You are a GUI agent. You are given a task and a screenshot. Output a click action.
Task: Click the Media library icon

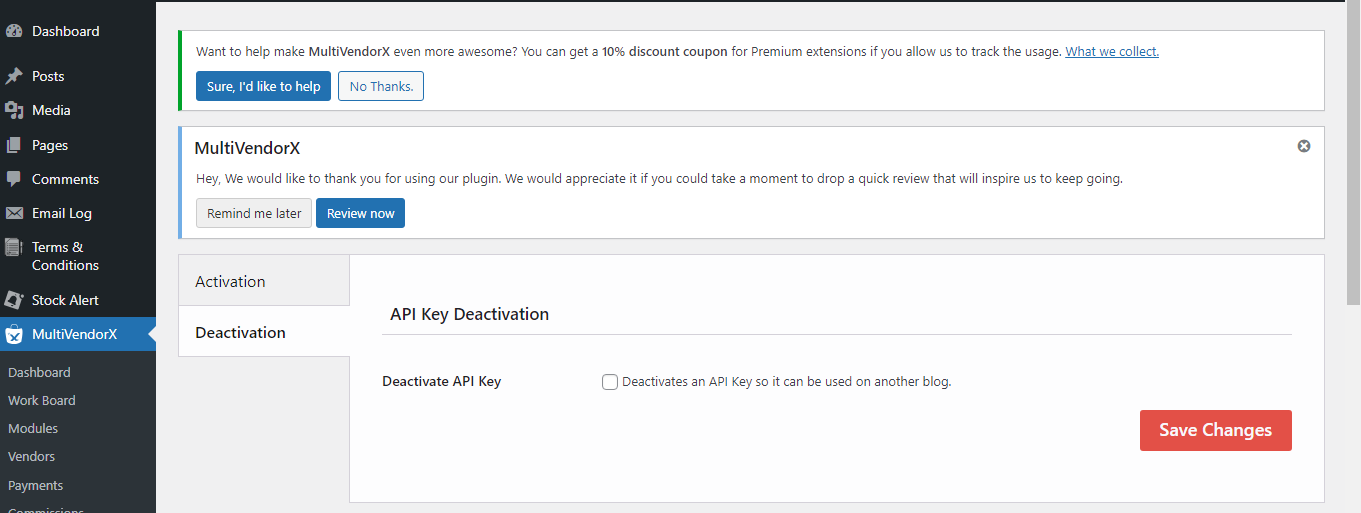[14, 110]
